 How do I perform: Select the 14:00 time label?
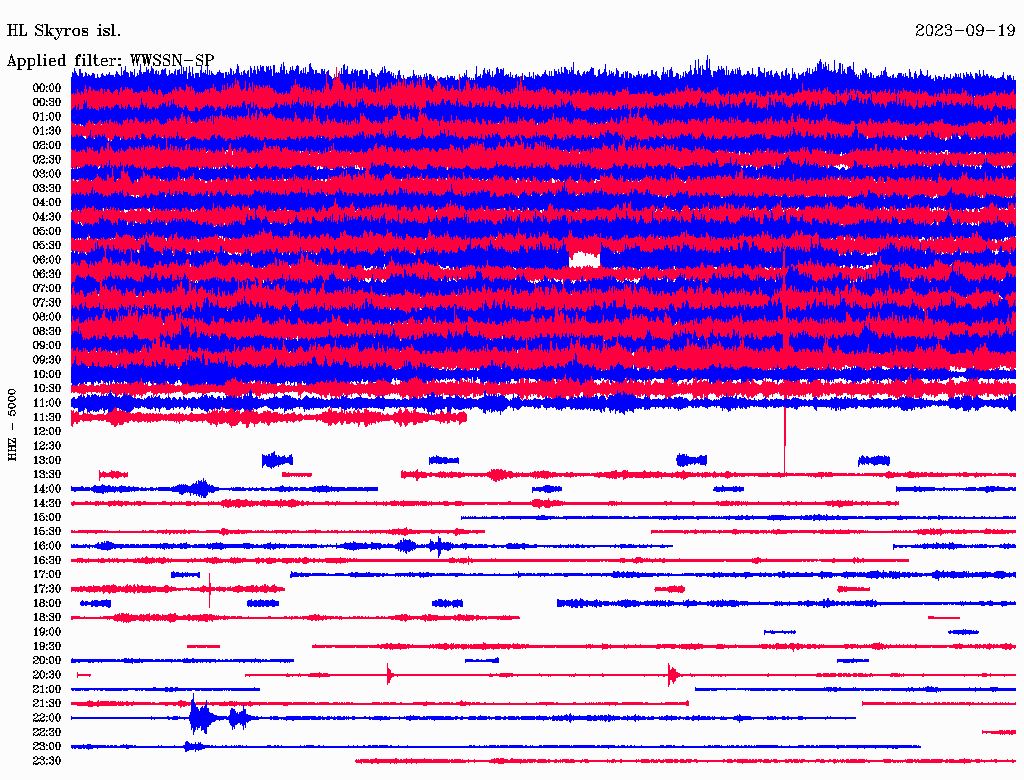(47, 489)
